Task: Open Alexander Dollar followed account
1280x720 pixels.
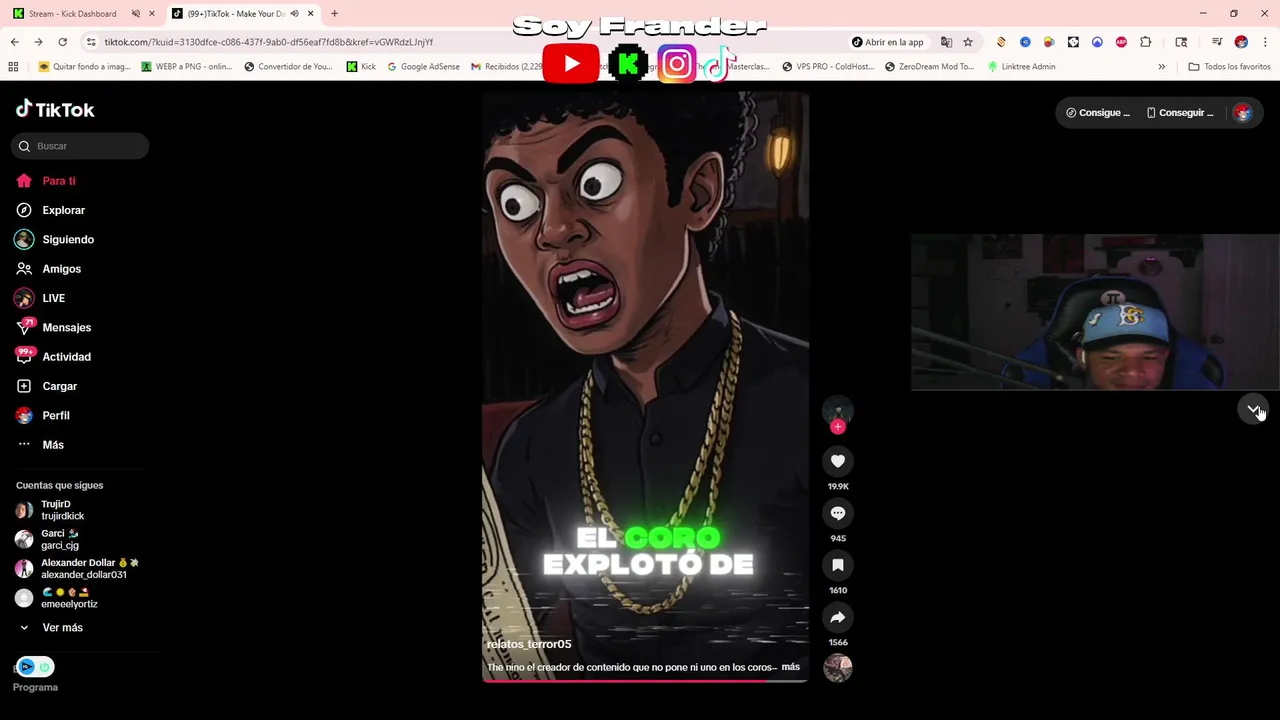Action: tap(76, 569)
